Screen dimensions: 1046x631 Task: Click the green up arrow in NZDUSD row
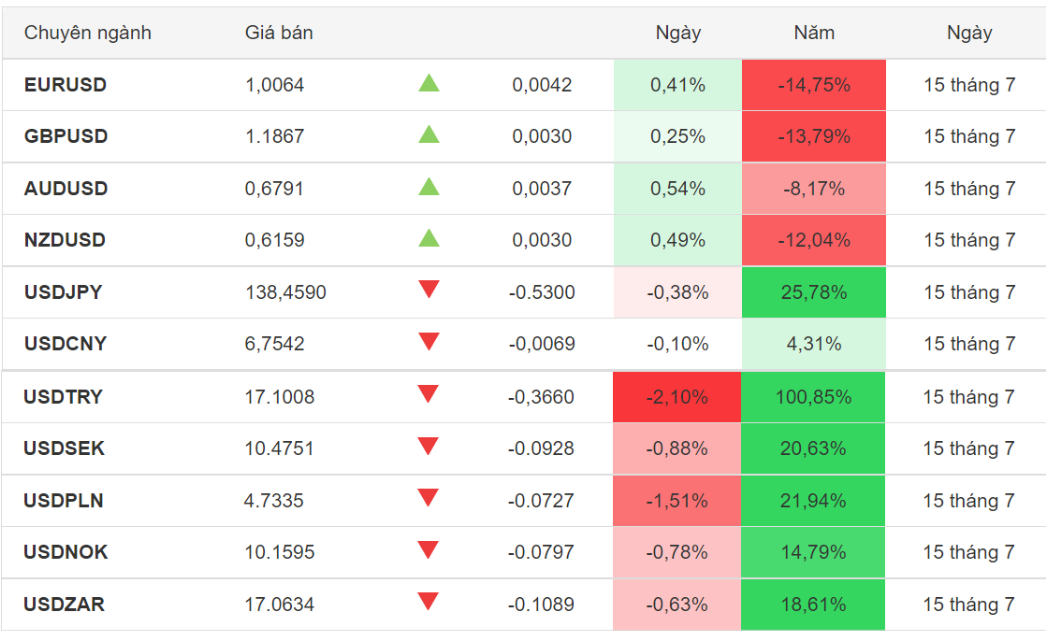coord(429,239)
